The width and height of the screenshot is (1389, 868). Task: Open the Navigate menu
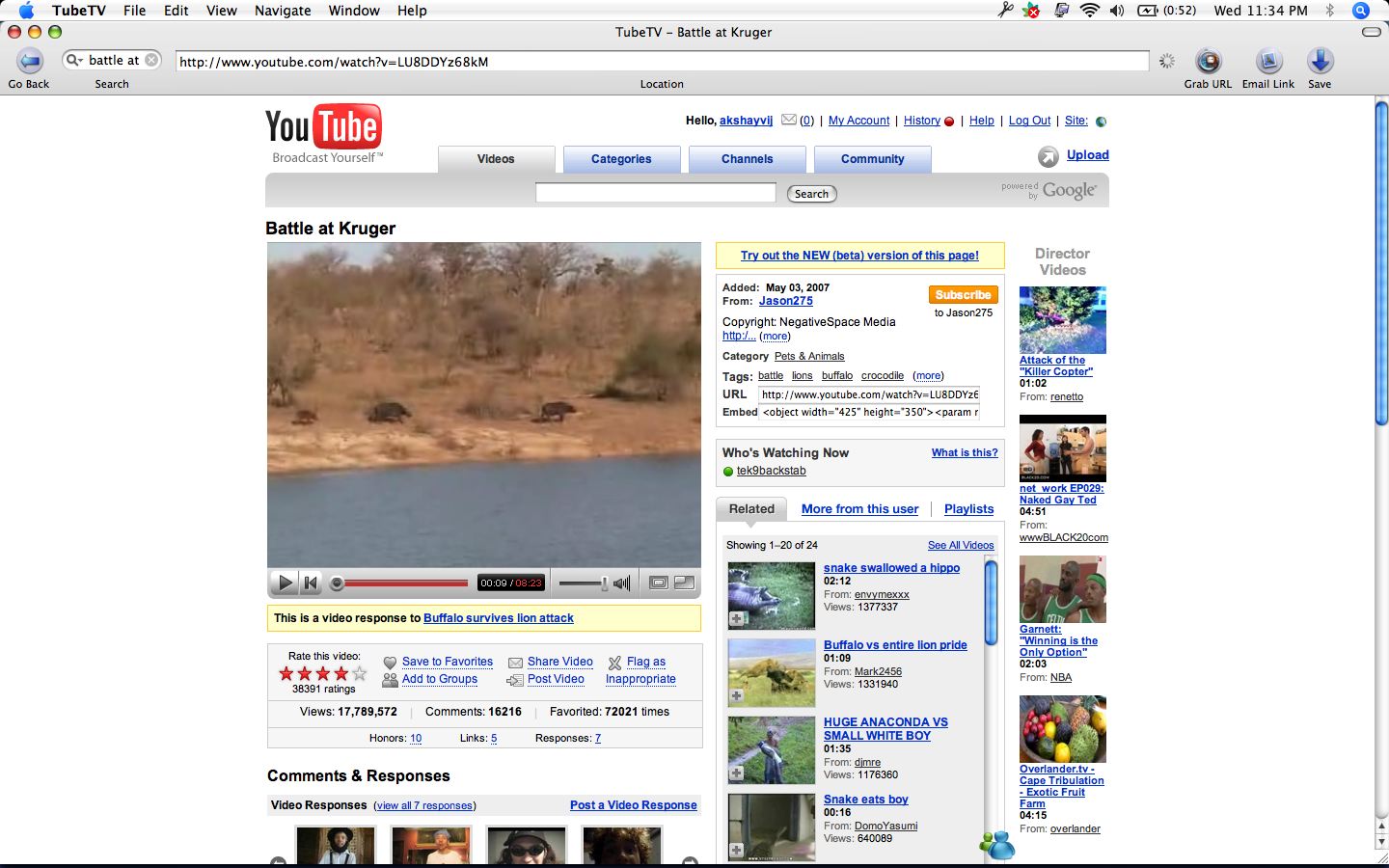pos(283,11)
